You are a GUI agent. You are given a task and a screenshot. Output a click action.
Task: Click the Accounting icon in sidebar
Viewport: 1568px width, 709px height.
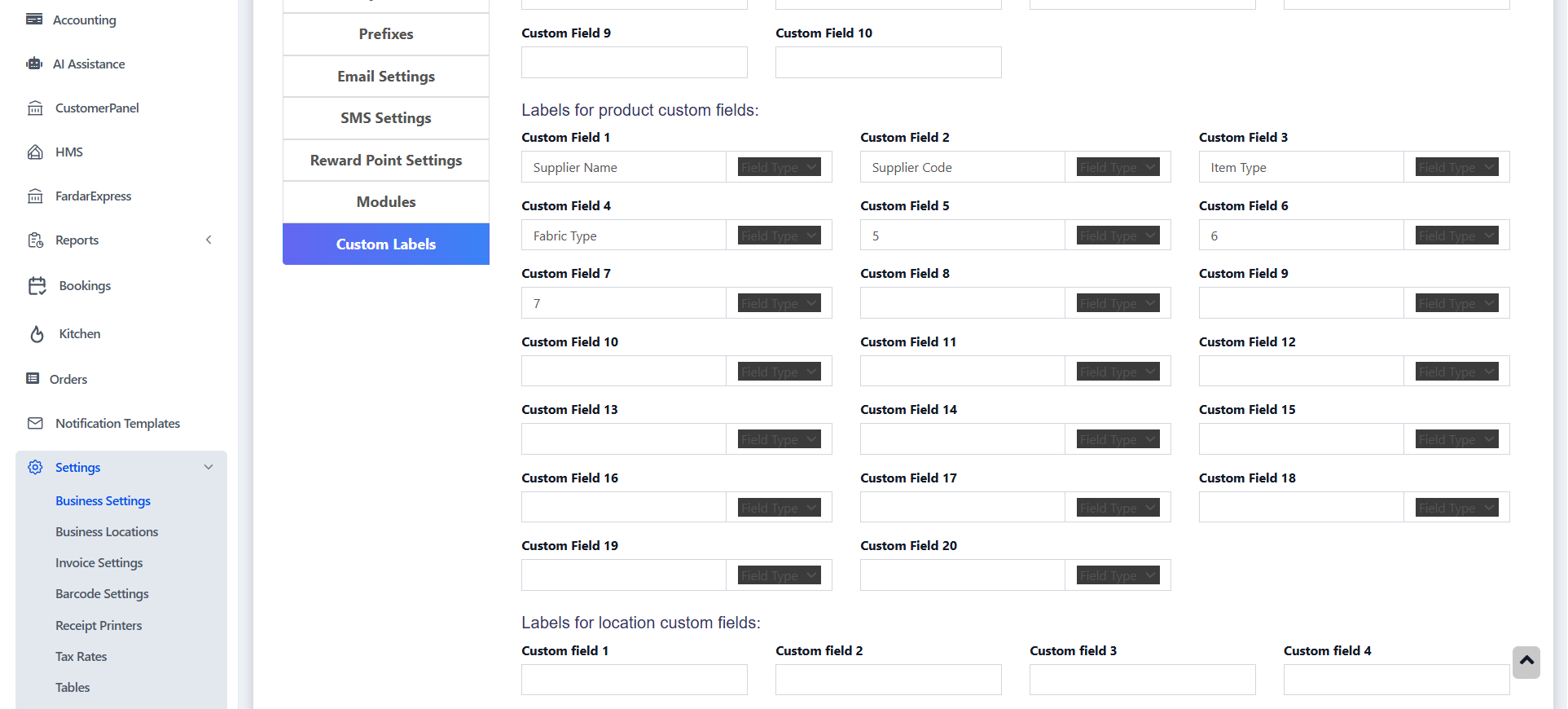(x=34, y=20)
